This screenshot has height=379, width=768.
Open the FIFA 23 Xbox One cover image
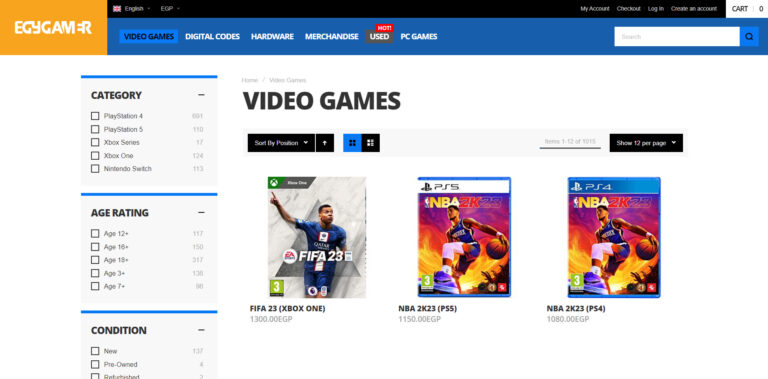point(317,237)
